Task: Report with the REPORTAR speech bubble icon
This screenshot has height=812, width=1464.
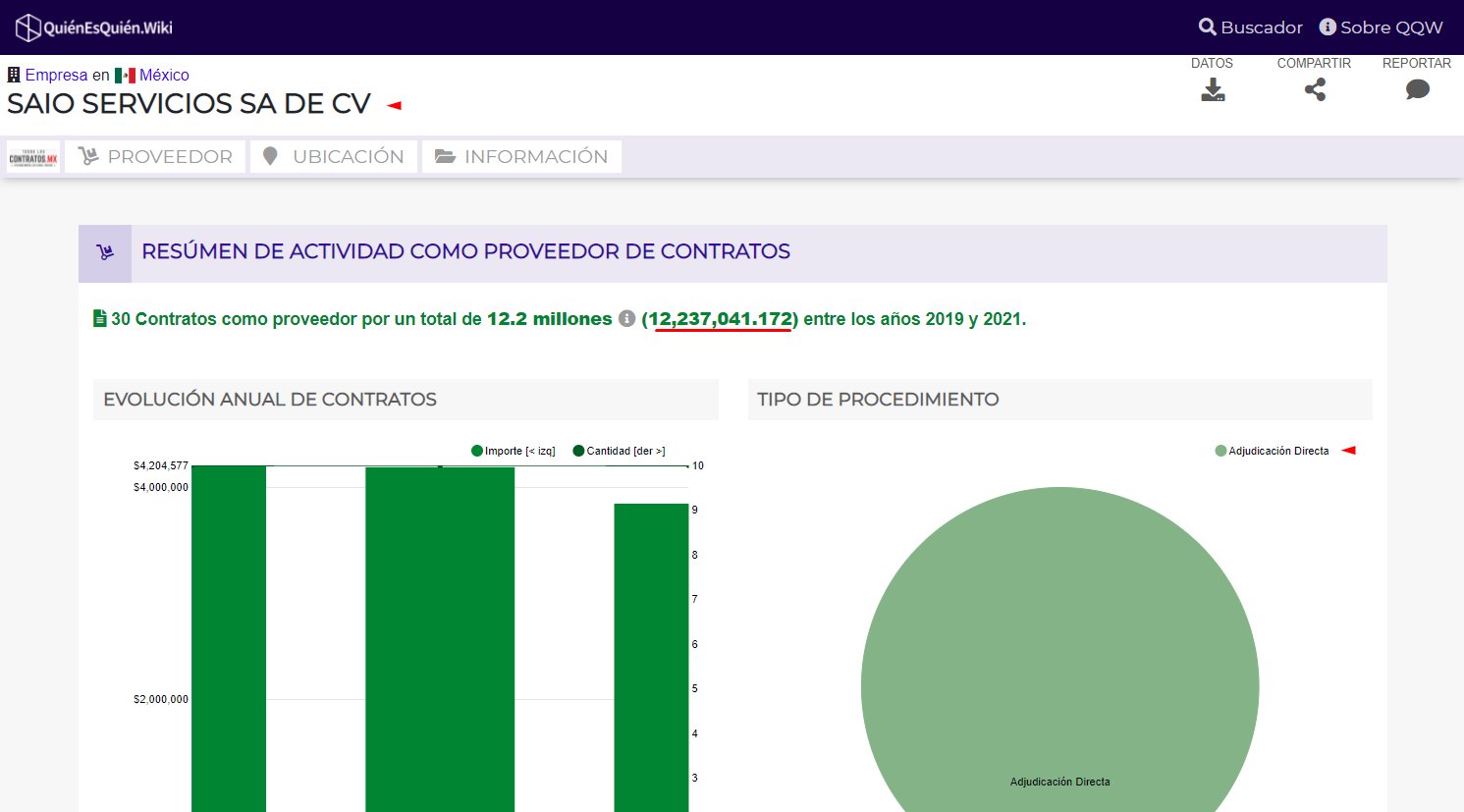Action: [1417, 90]
